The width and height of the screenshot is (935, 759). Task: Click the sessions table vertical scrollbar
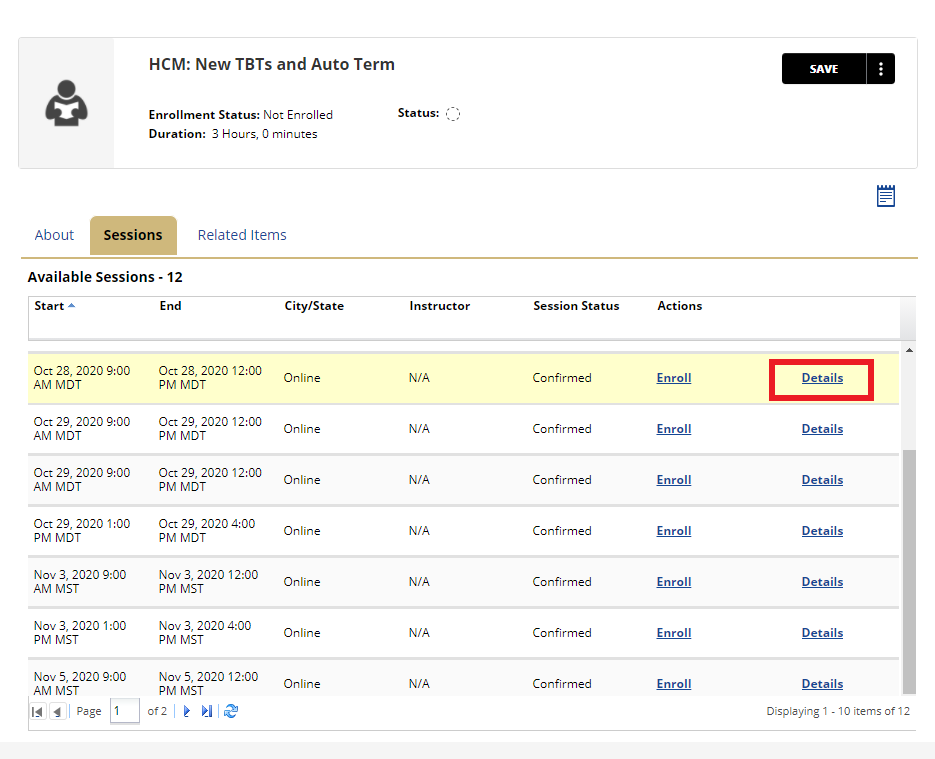[x=908, y=570]
